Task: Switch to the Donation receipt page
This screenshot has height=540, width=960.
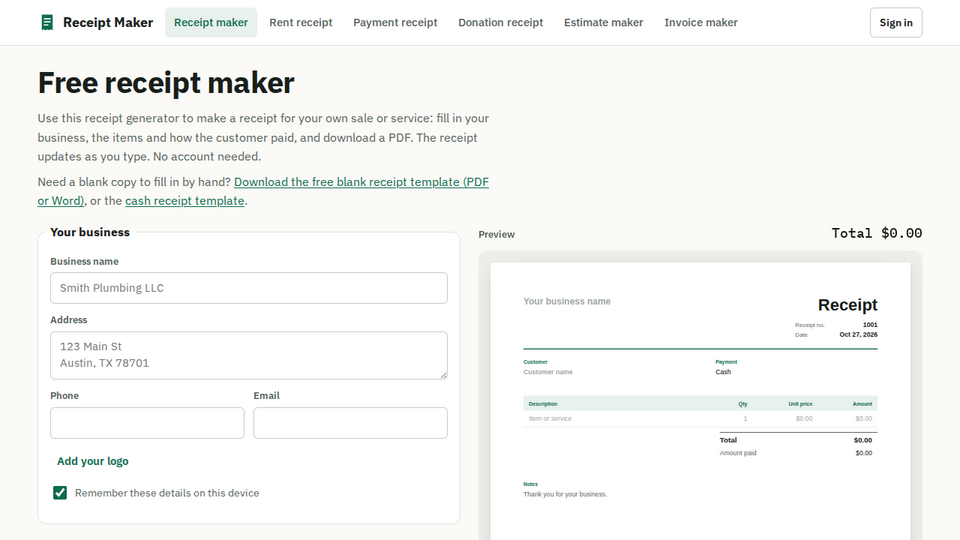Action: tap(500, 23)
